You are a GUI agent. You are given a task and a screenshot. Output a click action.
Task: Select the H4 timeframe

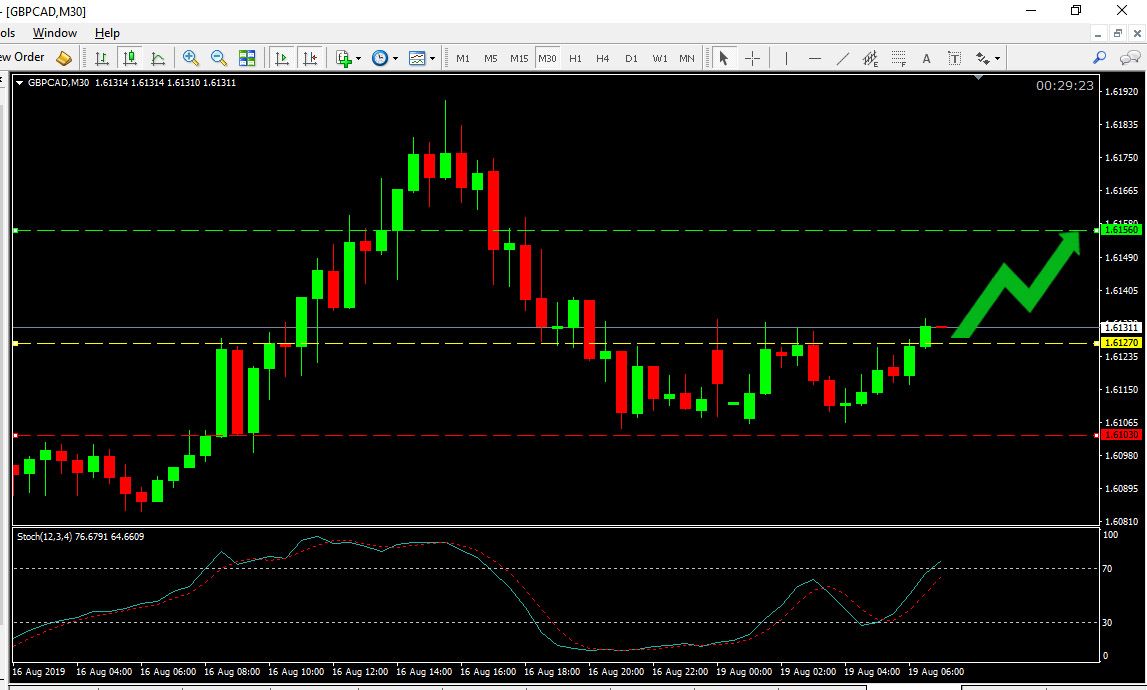(603, 59)
